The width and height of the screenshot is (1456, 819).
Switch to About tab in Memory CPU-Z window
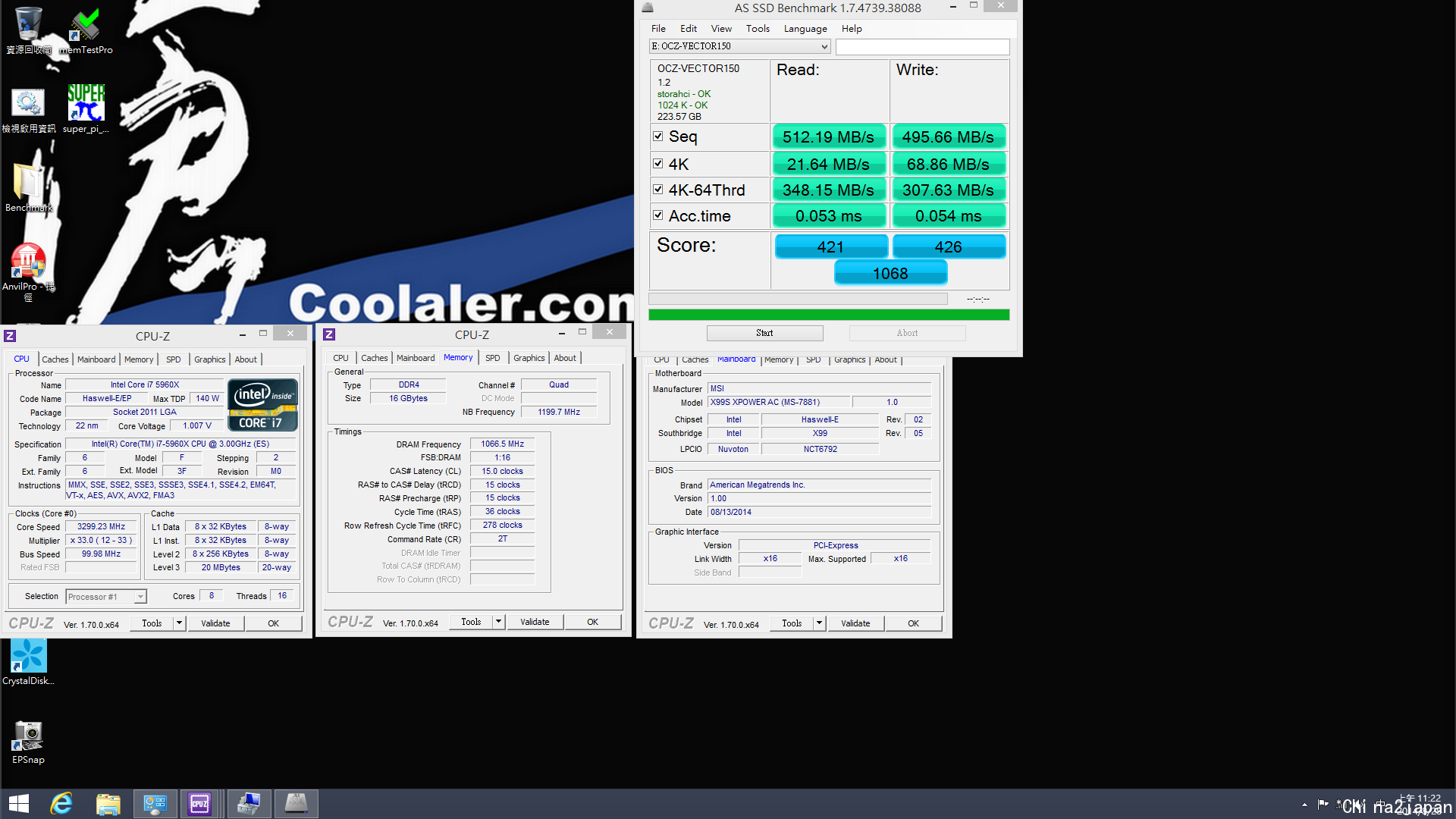(565, 358)
